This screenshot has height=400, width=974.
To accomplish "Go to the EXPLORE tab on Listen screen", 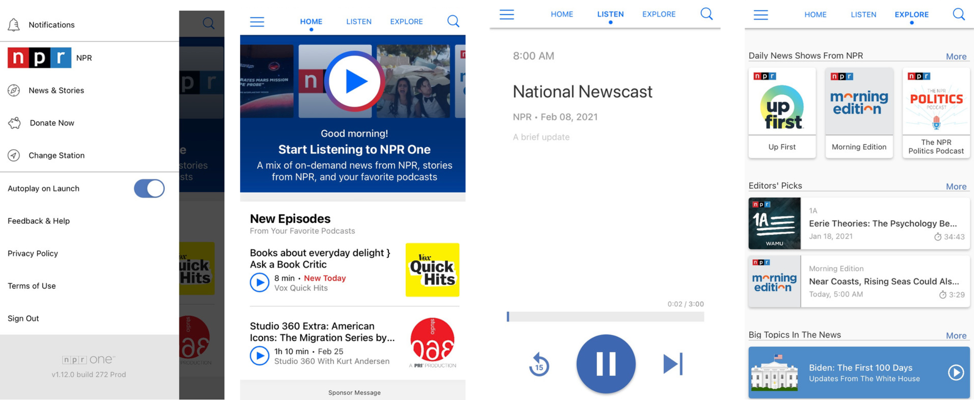I will [x=659, y=14].
